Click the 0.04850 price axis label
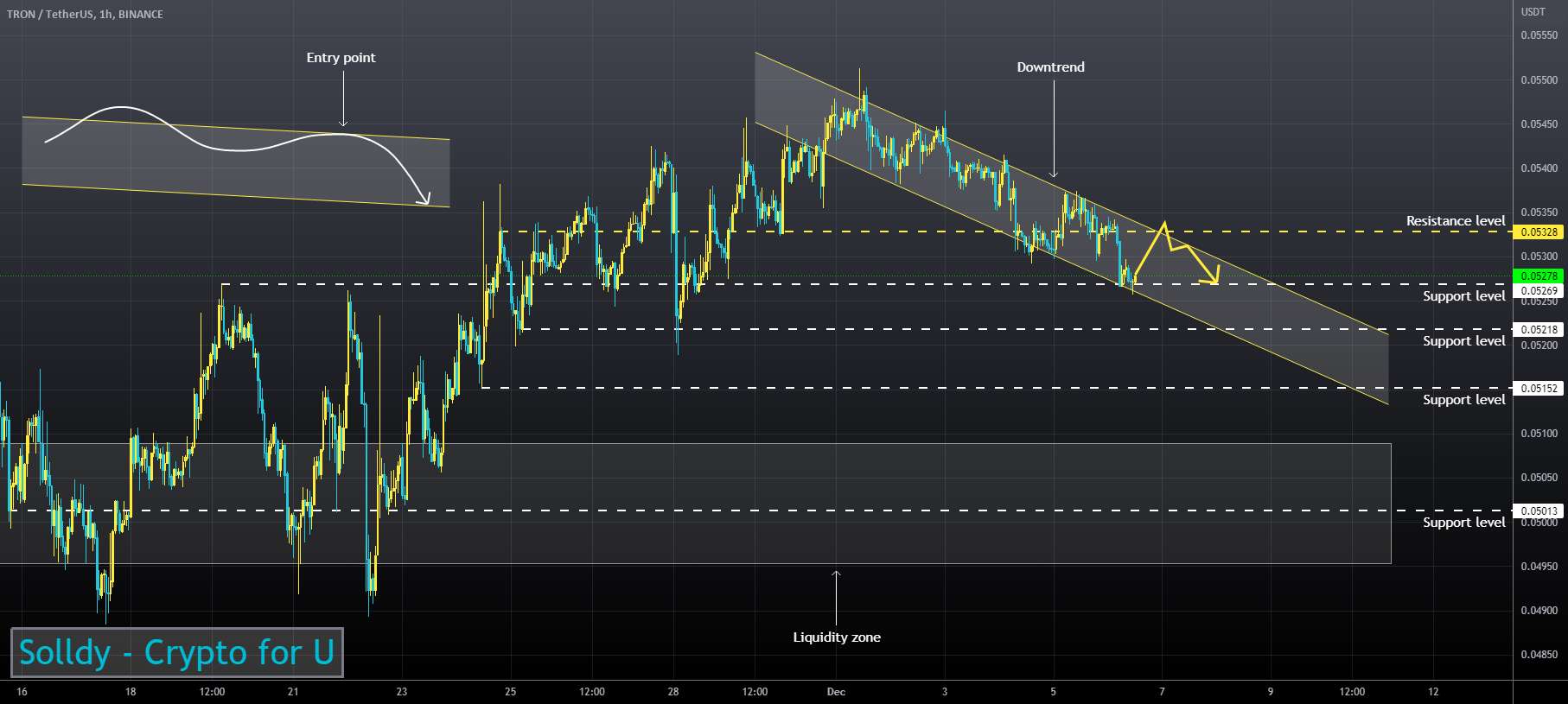 pyautogui.click(x=1539, y=655)
